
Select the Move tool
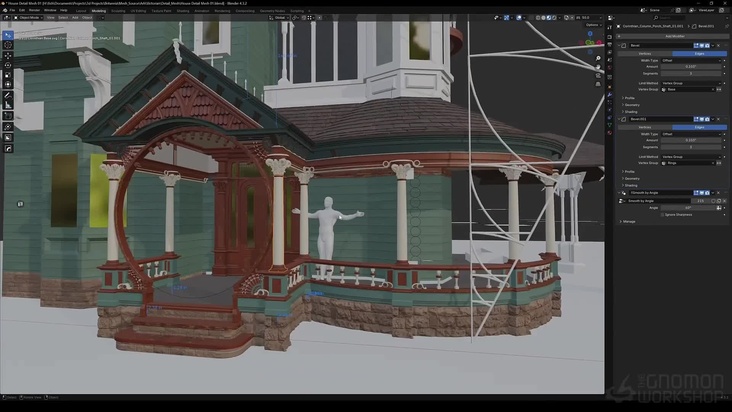coord(8,55)
